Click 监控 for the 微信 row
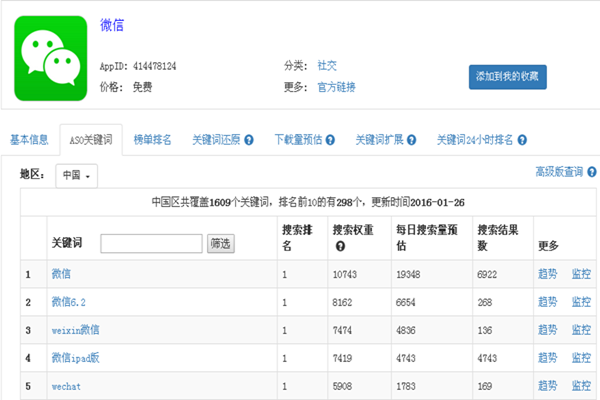The width and height of the screenshot is (600, 400). [581, 274]
